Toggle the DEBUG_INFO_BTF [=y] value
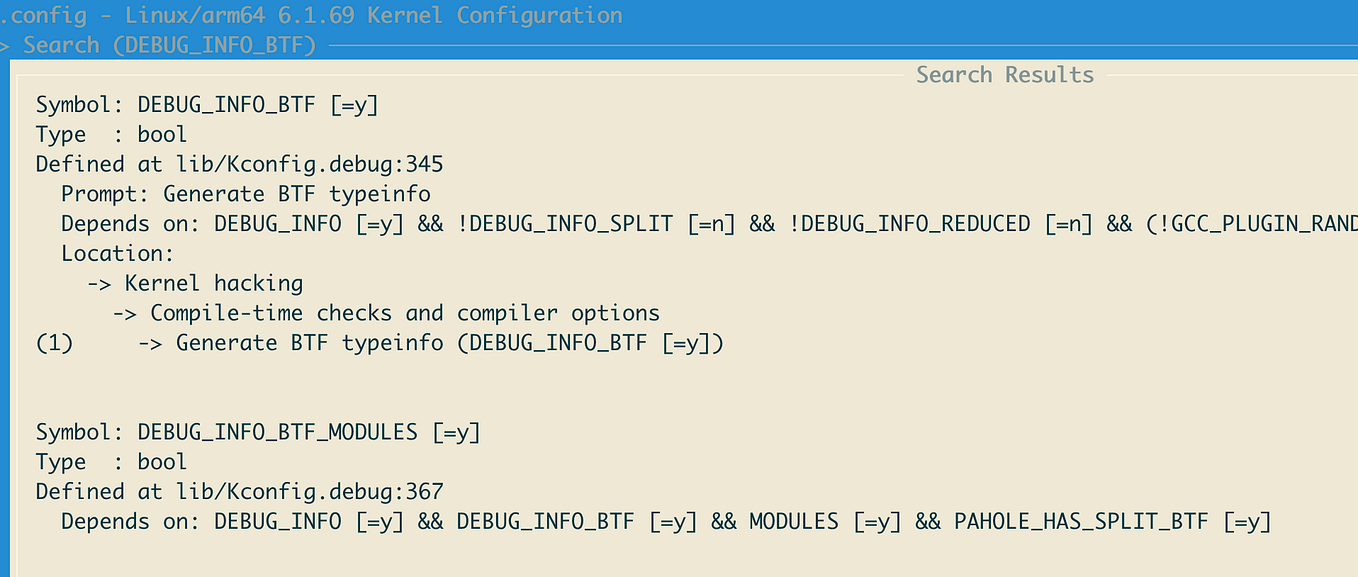Screen dimensions: 1358x577 [x=355, y=104]
